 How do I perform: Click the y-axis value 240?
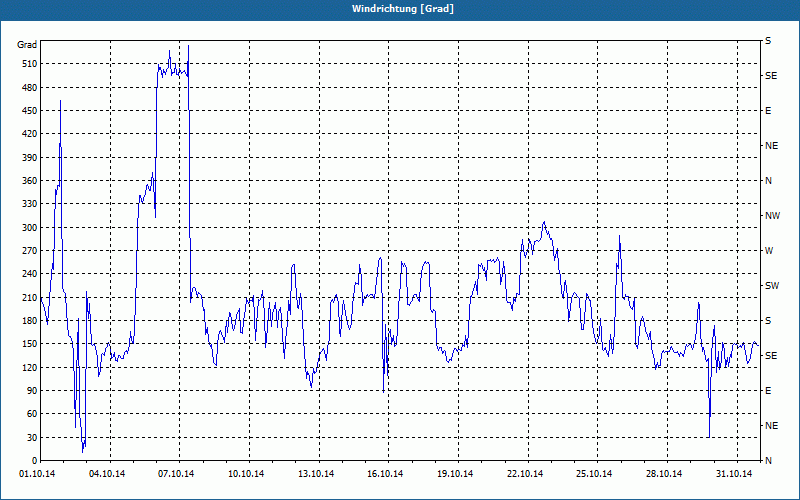pos(30,274)
